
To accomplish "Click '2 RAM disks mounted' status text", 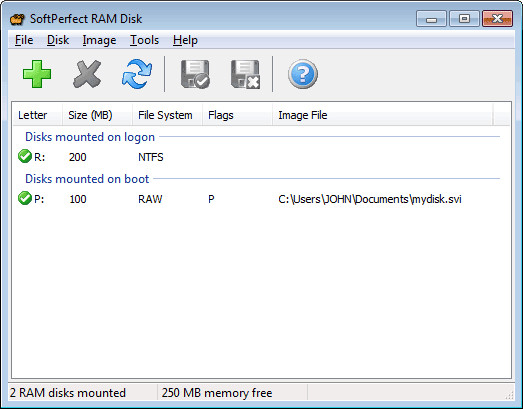I will coord(68,393).
